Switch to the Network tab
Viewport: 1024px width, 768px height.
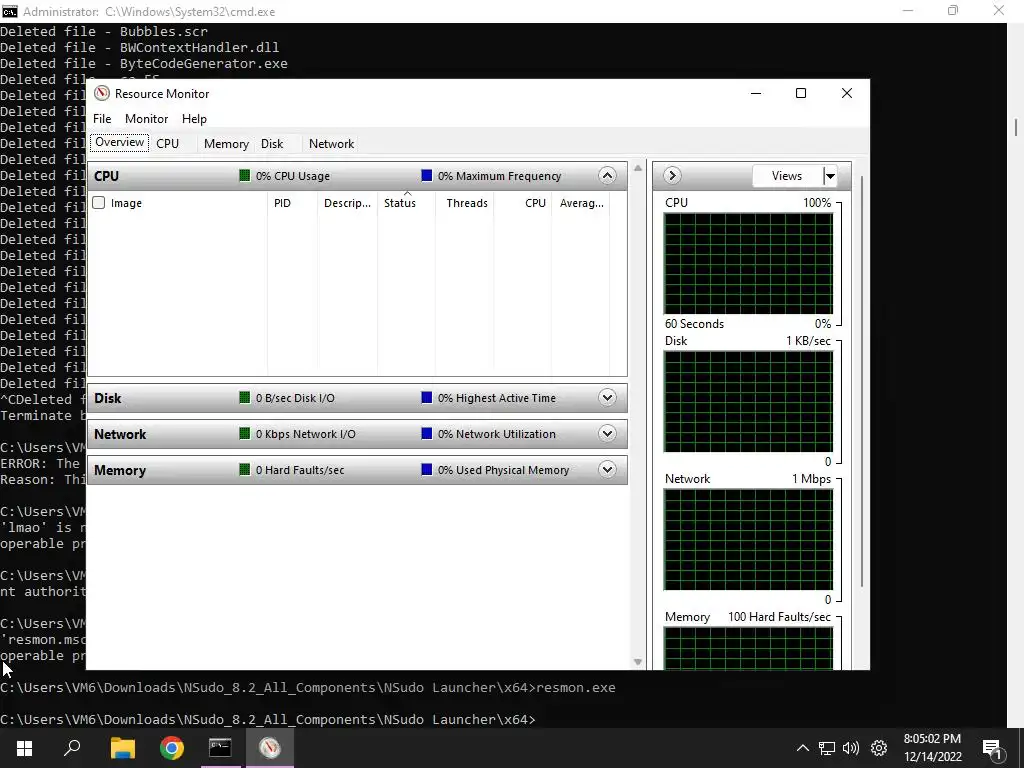pyautogui.click(x=331, y=144)
